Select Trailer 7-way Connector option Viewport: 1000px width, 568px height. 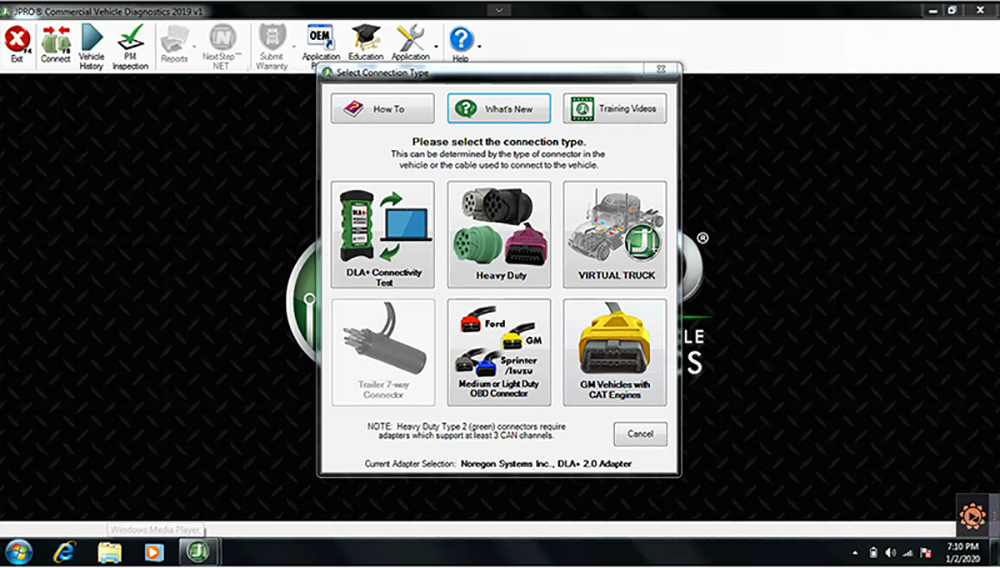click(383, 353)
